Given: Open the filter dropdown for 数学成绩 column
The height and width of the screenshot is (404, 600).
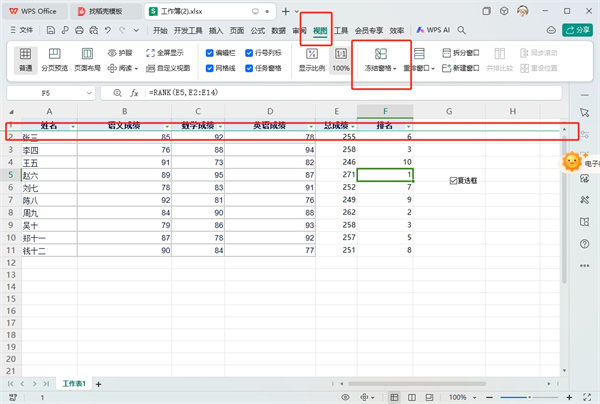Looking at the screenshot, I should 220,127.
